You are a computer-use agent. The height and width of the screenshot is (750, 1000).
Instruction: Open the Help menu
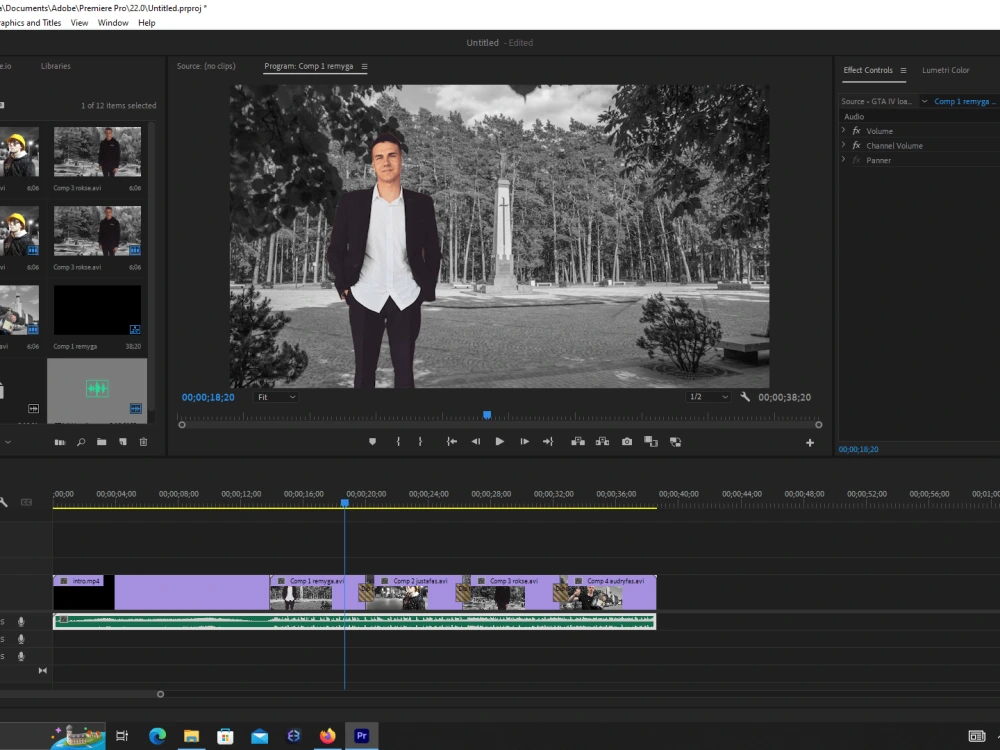147,22
